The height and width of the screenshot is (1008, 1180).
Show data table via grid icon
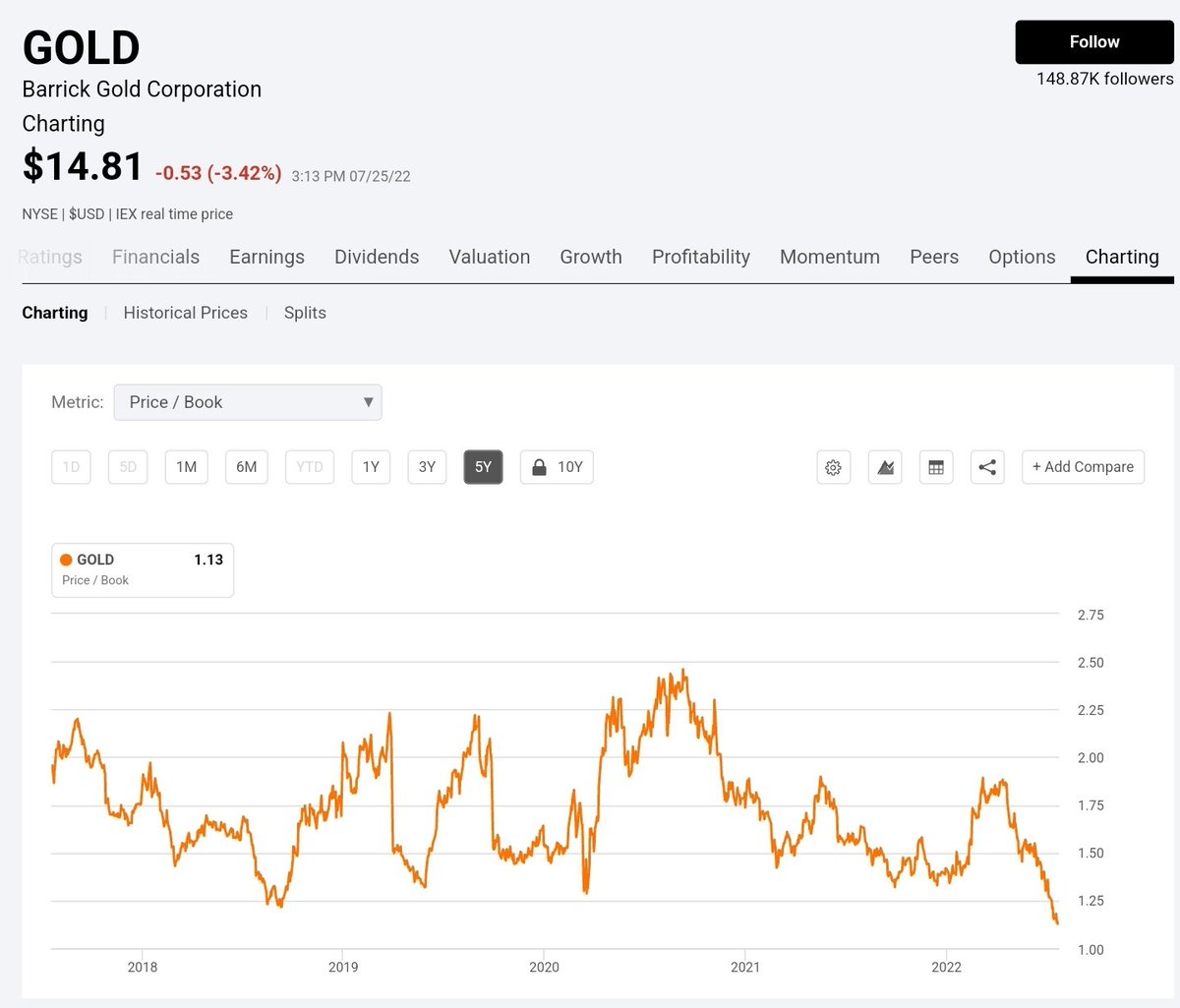(x=936, y=467)
